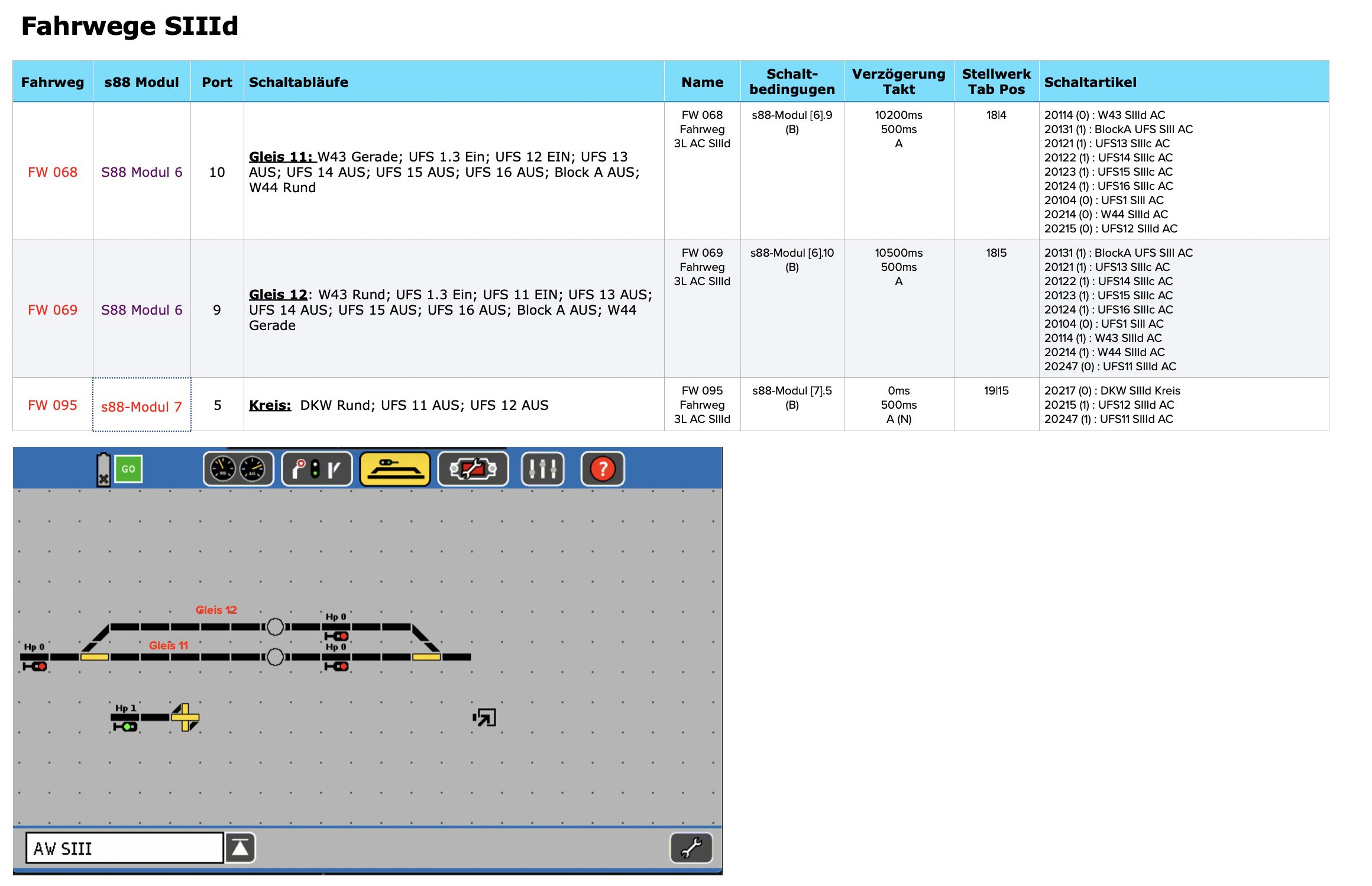Select the yellow track layout tab

[x=395, y=469]
